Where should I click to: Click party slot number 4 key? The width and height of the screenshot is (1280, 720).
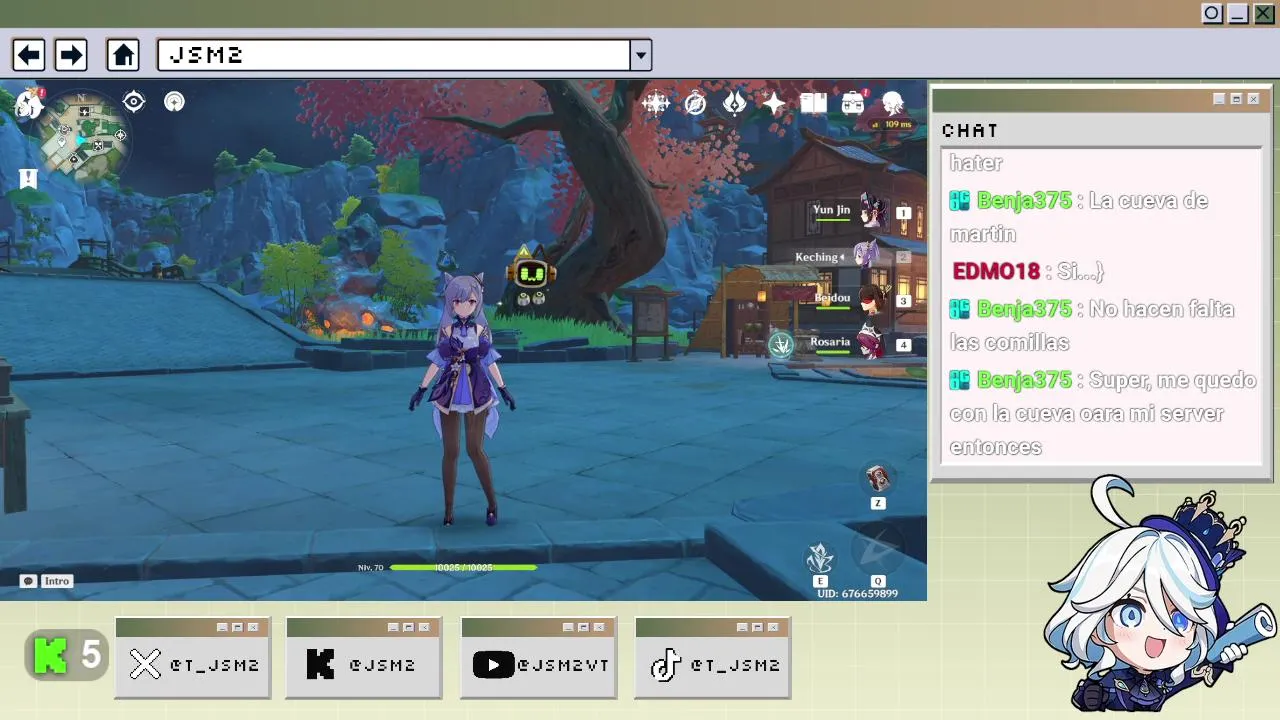[904, 345]
